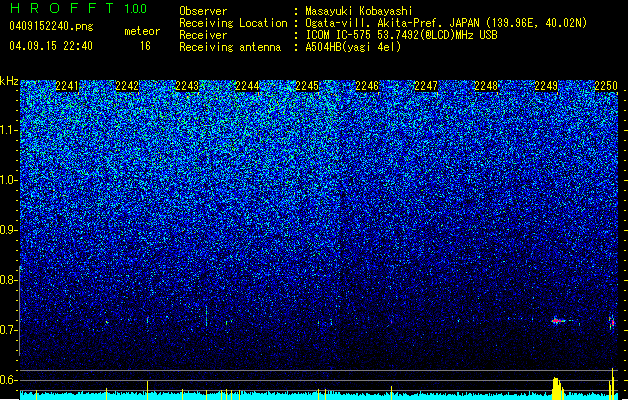Click the tall yellow intensity peak below 2249
629x400 pixels.
click(x=556, y=388)
